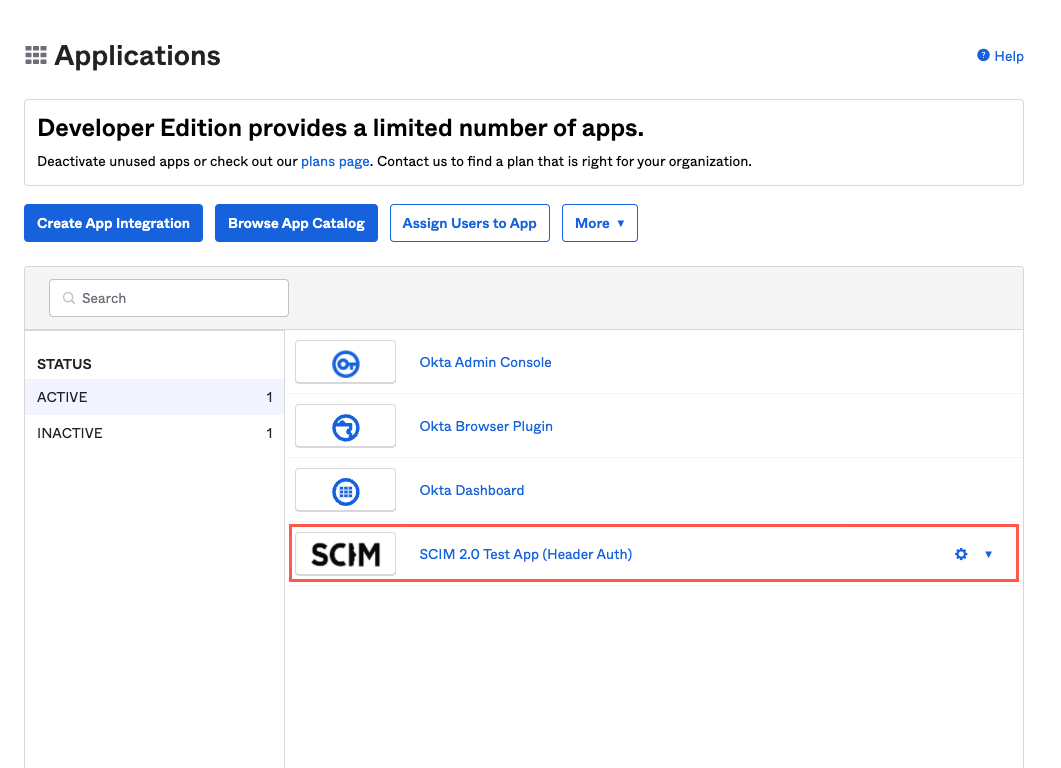
Task: Open the Help menu link
Action: (1009, 56)
